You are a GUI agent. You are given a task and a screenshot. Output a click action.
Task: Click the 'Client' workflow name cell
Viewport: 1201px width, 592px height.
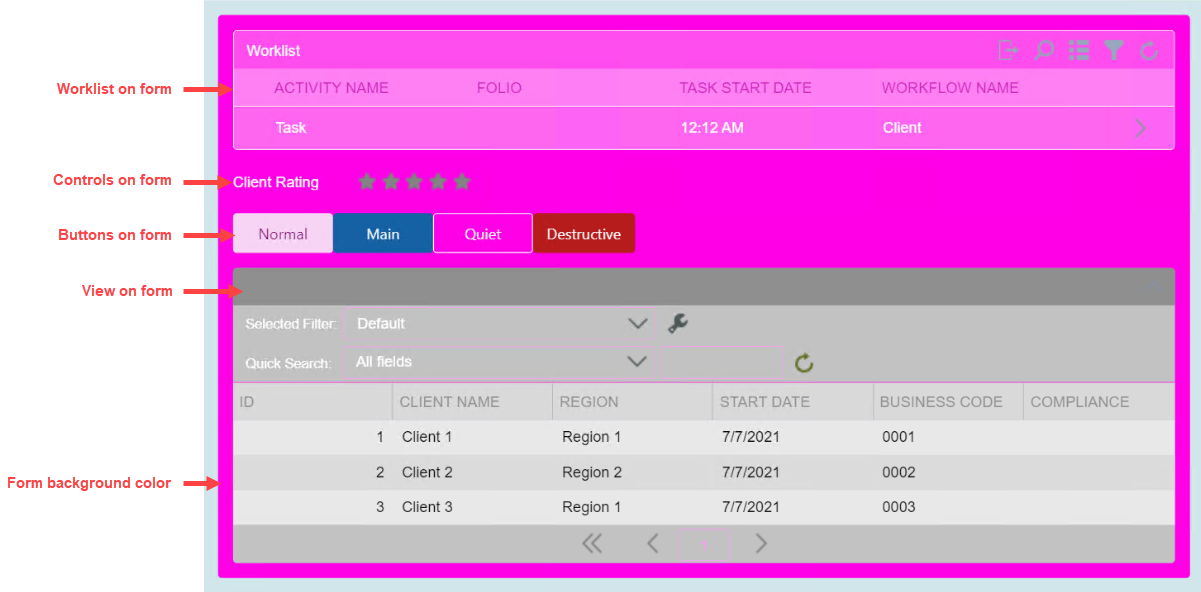(x=902, y=128)
